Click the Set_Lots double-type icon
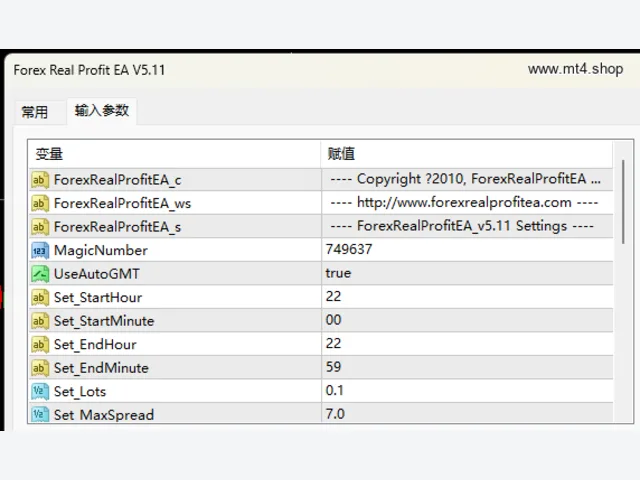The image size is (640, 480). [x=40, y=391]
